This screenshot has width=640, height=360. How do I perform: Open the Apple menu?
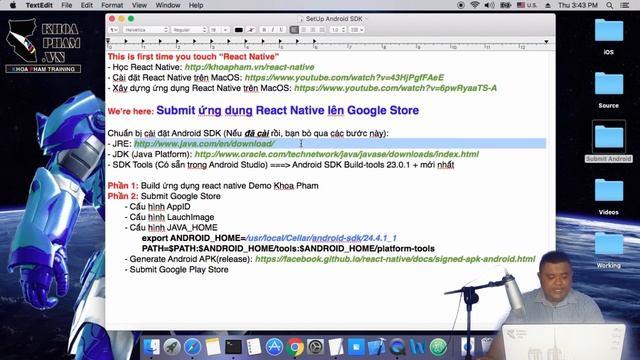click(x=13, y=5)
